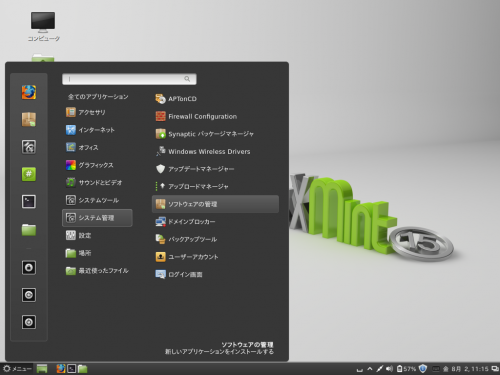Open Windows Wireless Drivers
This screenshot has width=500, height=375.
[x=215, y=151]
